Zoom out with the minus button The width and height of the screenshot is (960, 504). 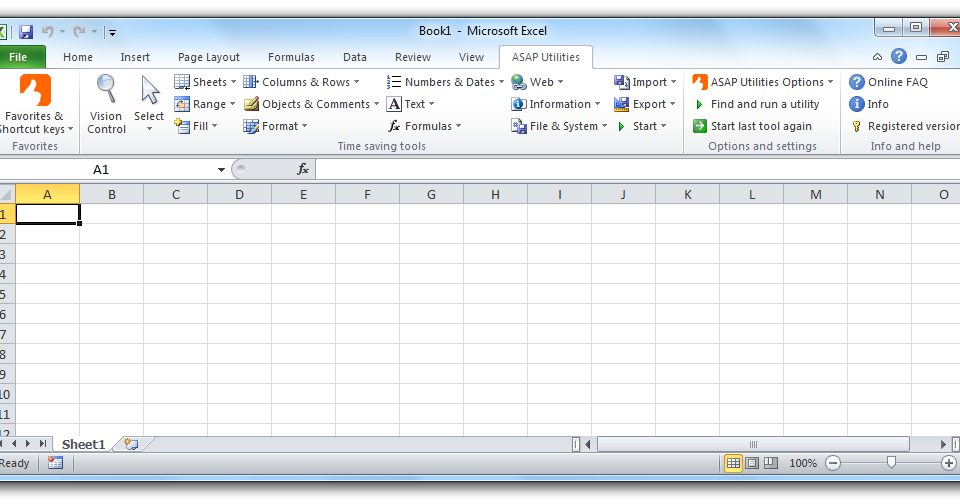[833, 464]
